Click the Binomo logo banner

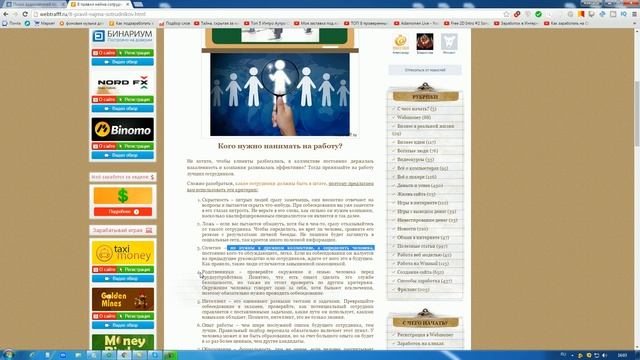click(122, 129)
